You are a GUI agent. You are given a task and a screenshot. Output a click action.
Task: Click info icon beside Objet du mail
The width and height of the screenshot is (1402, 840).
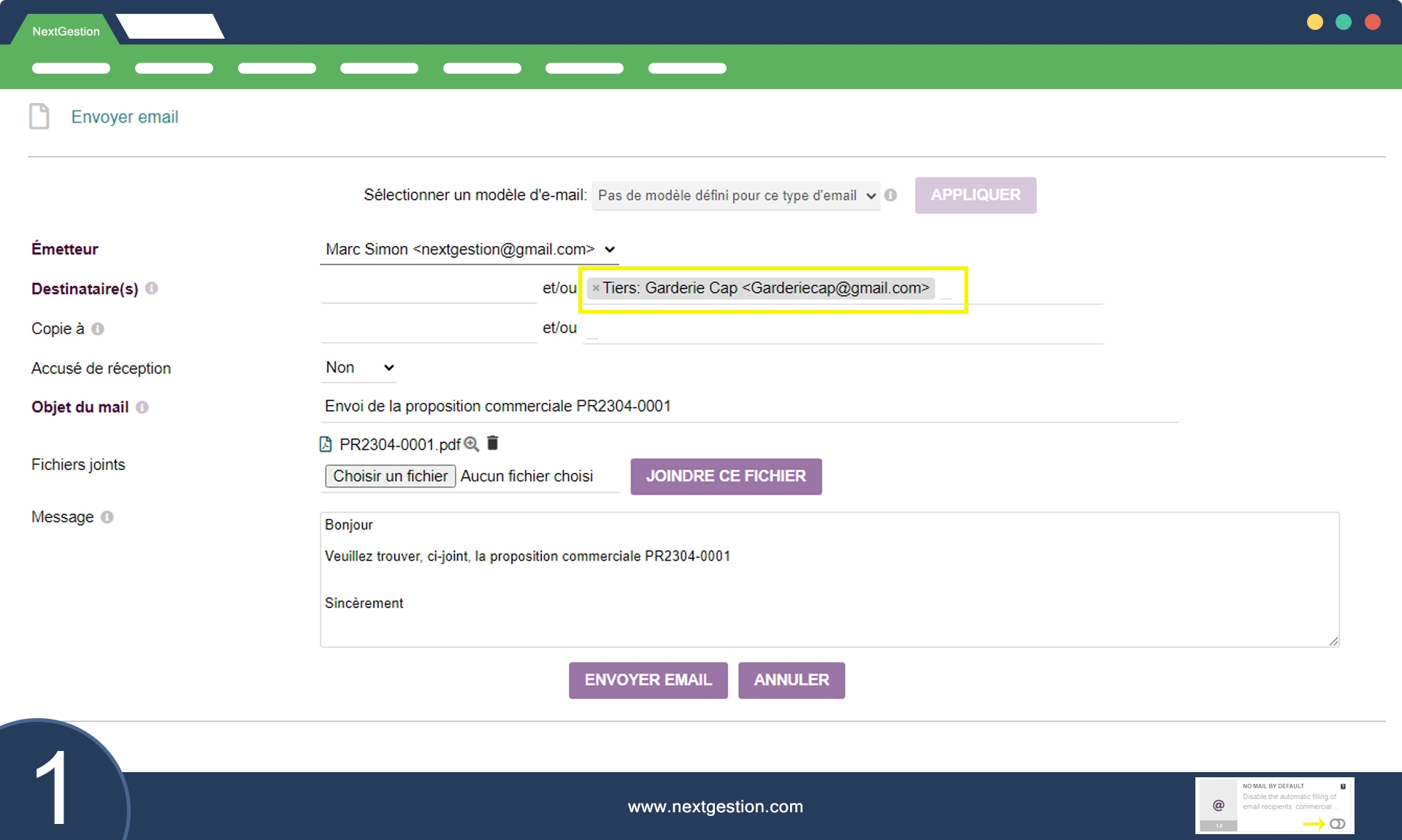[x=142, y=407]
